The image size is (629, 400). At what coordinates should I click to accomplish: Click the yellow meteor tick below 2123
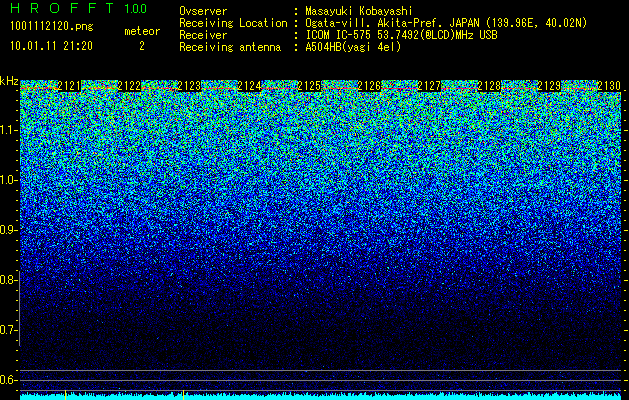[183, 394]
